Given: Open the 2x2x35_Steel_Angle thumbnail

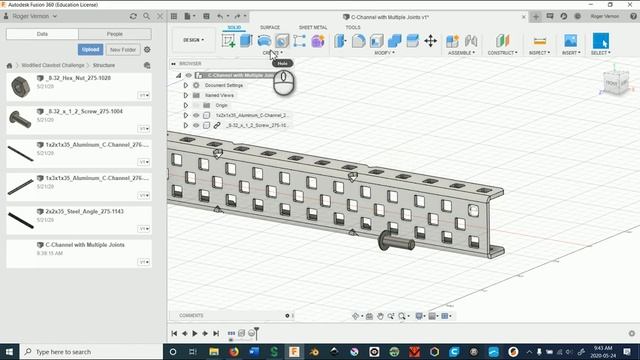Looking at the screenshot, I should click(20, 220).
